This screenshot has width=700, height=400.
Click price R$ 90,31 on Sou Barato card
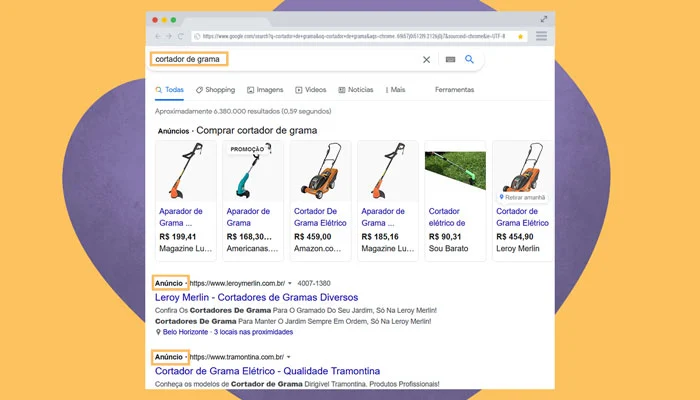(x=445, y=237)
